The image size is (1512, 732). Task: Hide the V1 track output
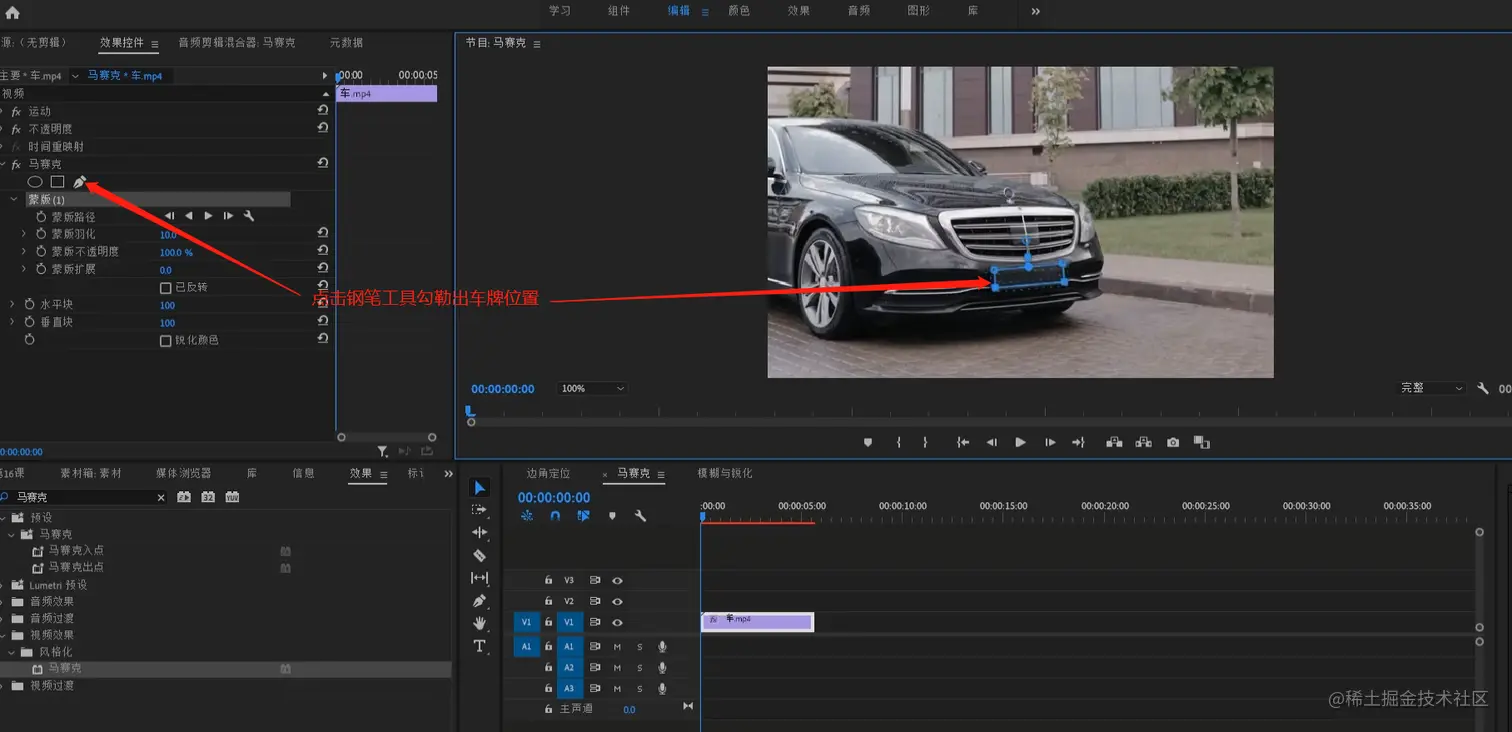click(618, 622)
